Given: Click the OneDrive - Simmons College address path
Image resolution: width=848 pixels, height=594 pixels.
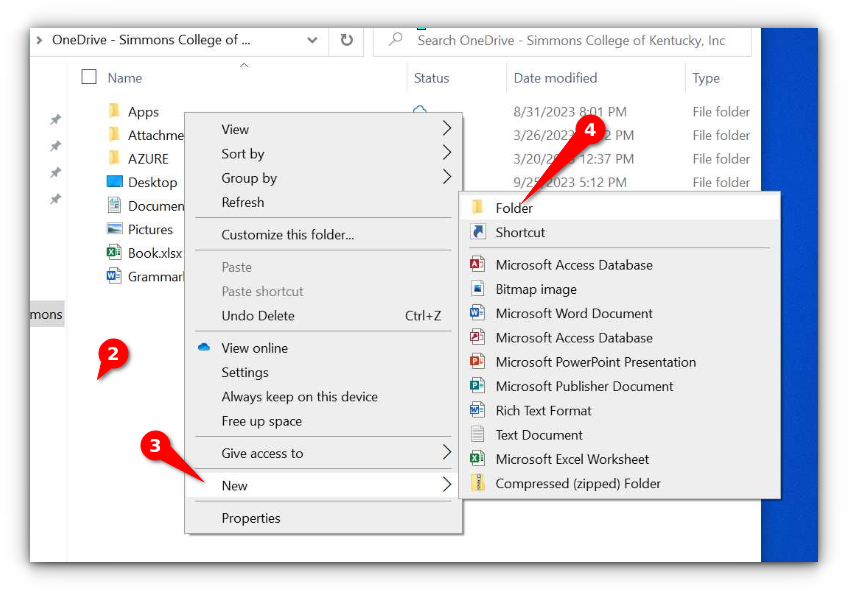Looking at the screenshot, I should coord(151,40).
